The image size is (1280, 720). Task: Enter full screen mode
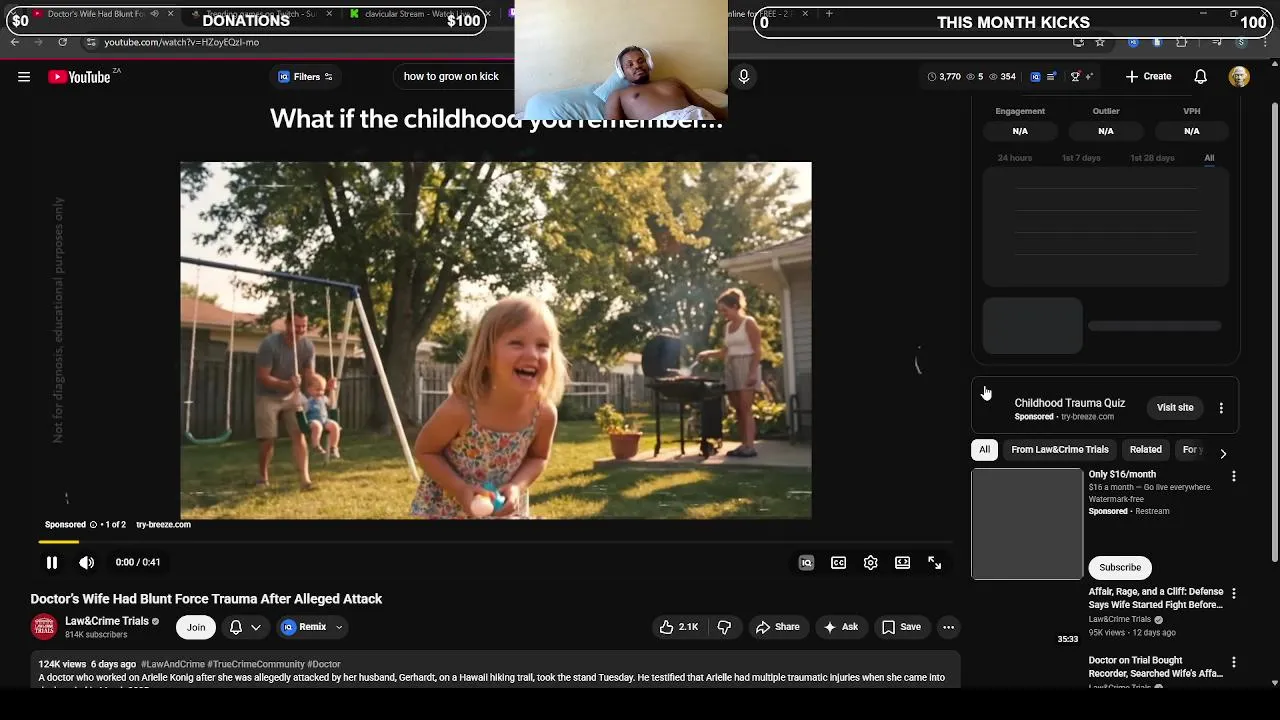[x=935, y=563]
